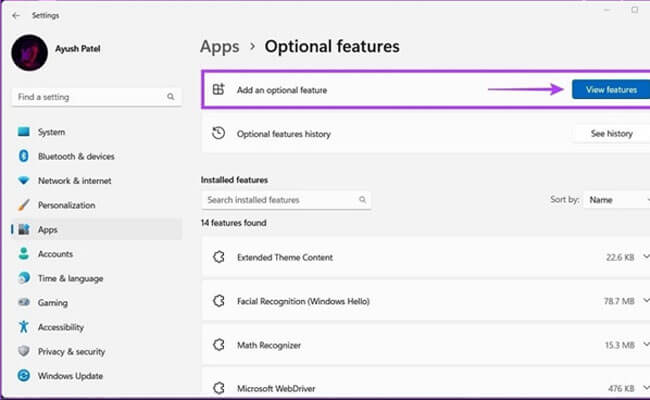Go to Privacy & security label
This screenshot has height=400, width=650.
[71, 352]
